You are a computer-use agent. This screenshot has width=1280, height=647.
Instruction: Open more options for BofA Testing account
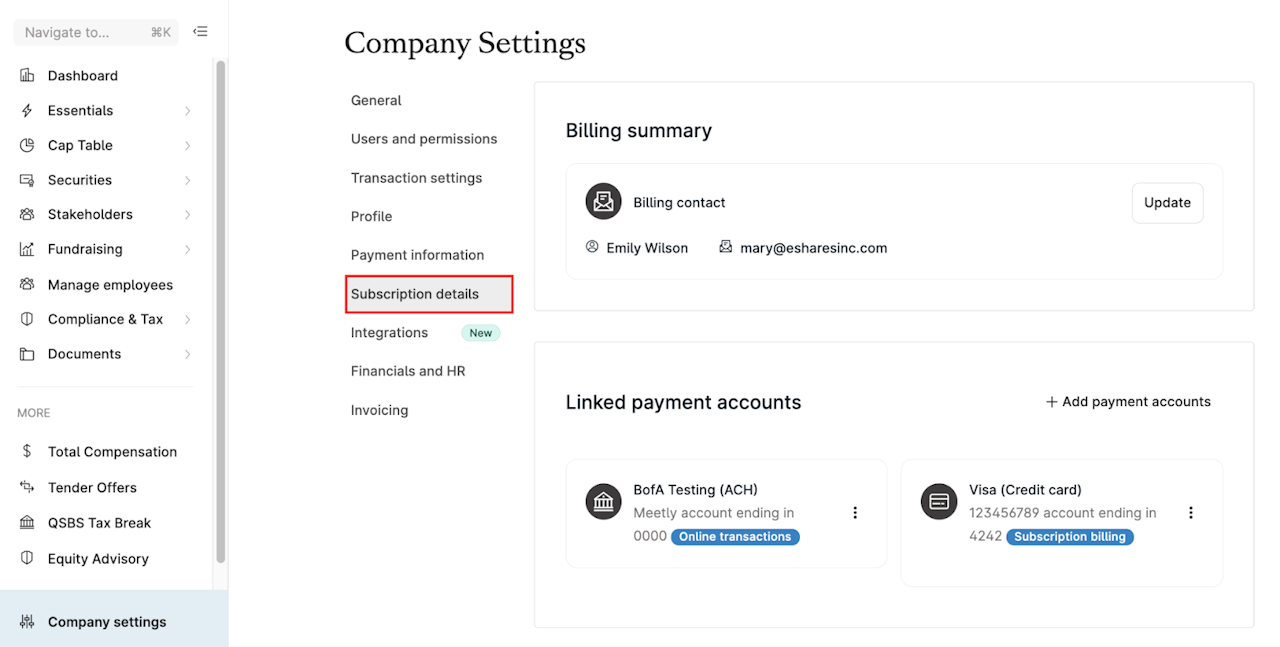click(855, 513)
